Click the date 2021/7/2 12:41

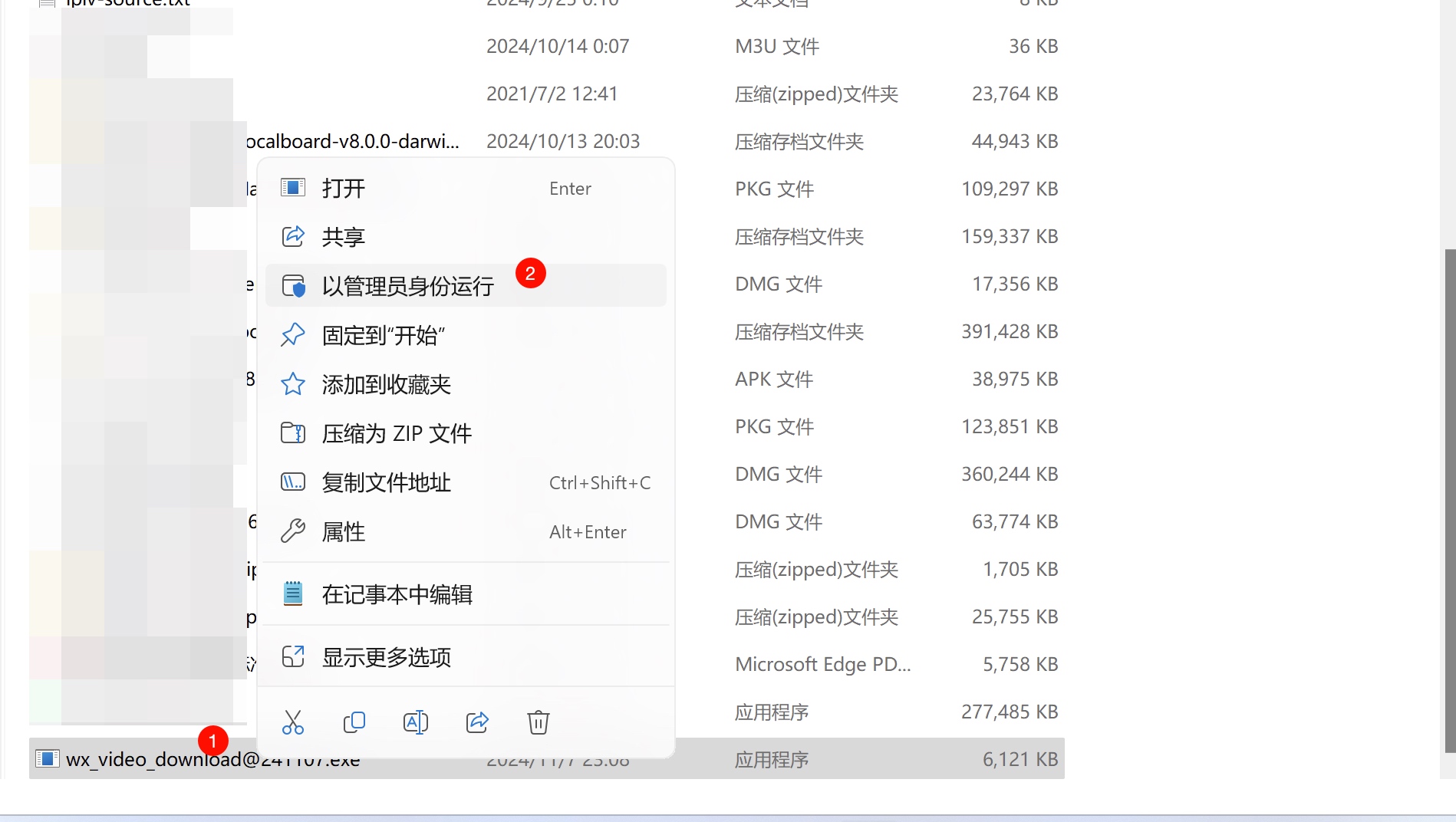coord(552,94)
